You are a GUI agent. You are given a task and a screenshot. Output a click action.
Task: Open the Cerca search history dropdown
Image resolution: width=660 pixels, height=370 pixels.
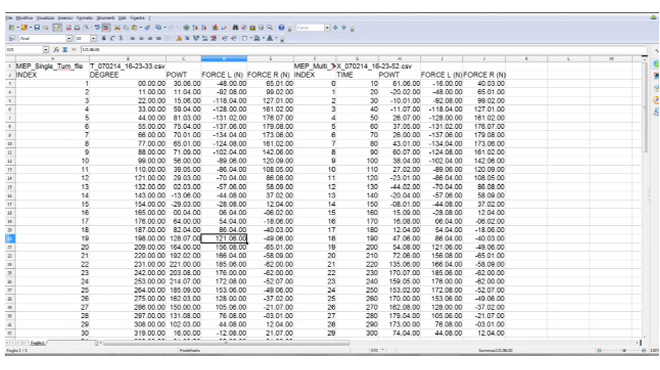coord(327,28)
